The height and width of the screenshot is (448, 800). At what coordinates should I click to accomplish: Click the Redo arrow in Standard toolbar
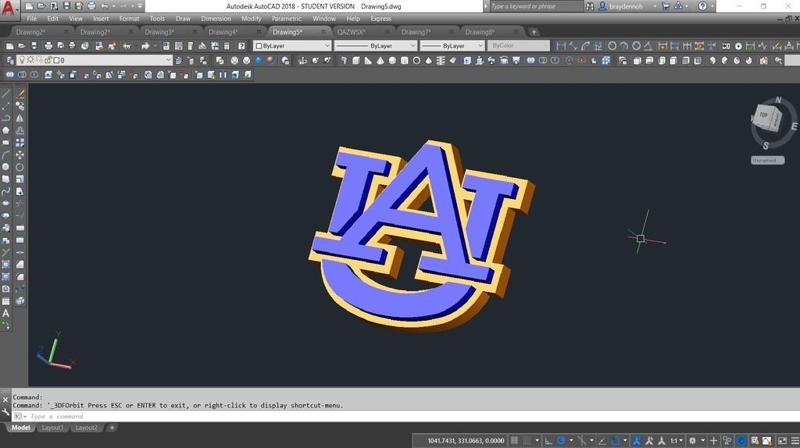[x=145, y=46]
